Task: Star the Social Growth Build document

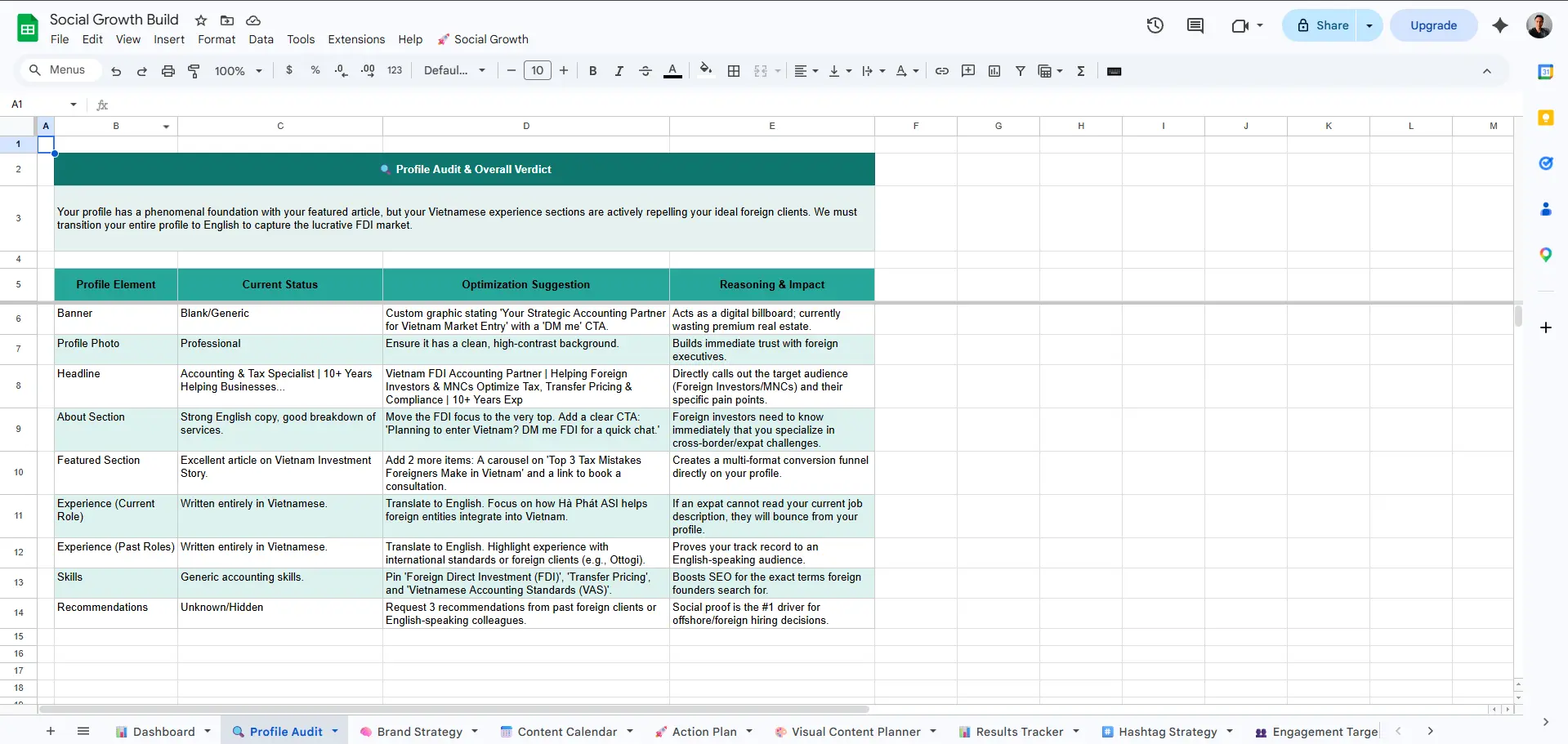Action: click(201, 20)
